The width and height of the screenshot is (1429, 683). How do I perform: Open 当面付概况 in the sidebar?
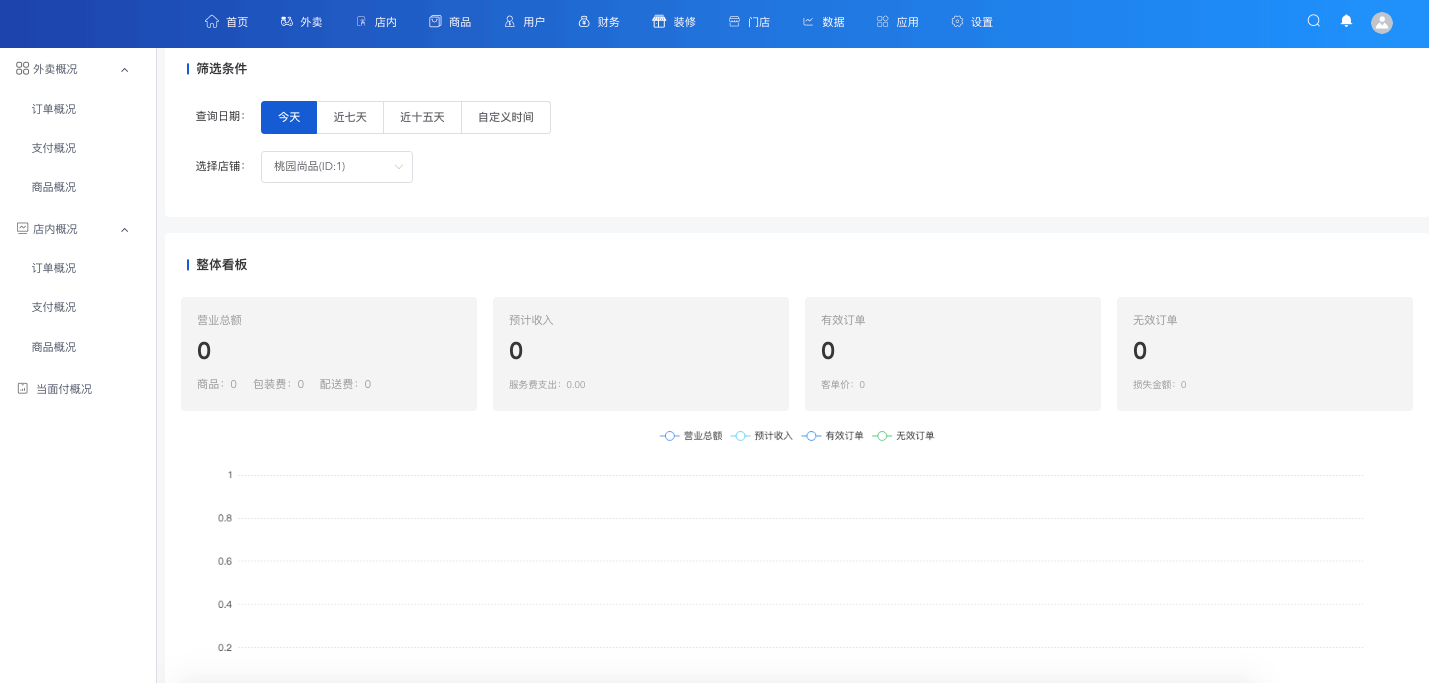pyautogui.click(x=62, y=388)
